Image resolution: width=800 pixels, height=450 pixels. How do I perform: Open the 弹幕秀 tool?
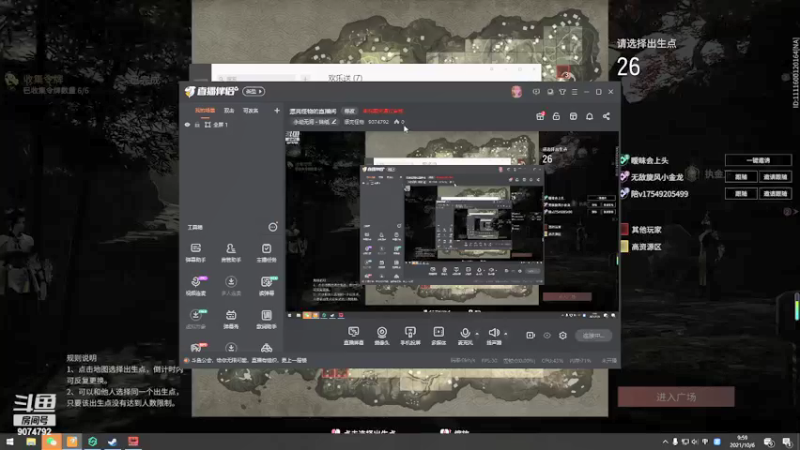pos(231,319)
